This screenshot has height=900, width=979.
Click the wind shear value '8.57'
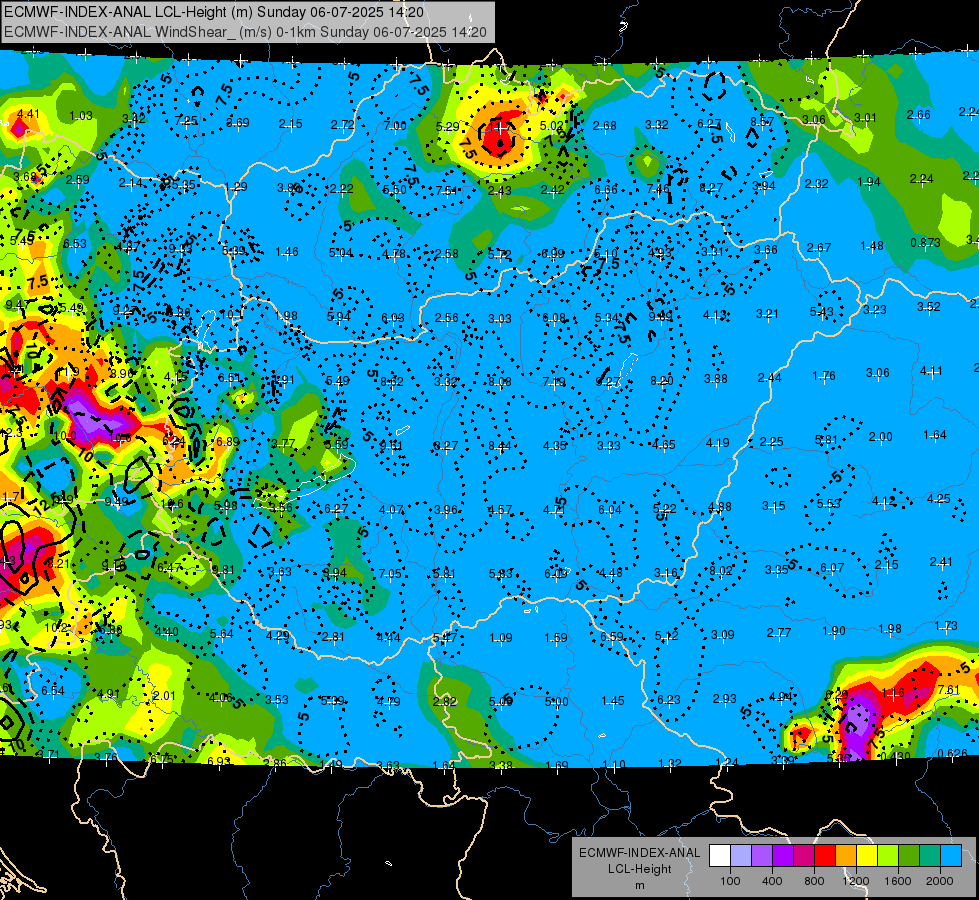click(762, 121)
